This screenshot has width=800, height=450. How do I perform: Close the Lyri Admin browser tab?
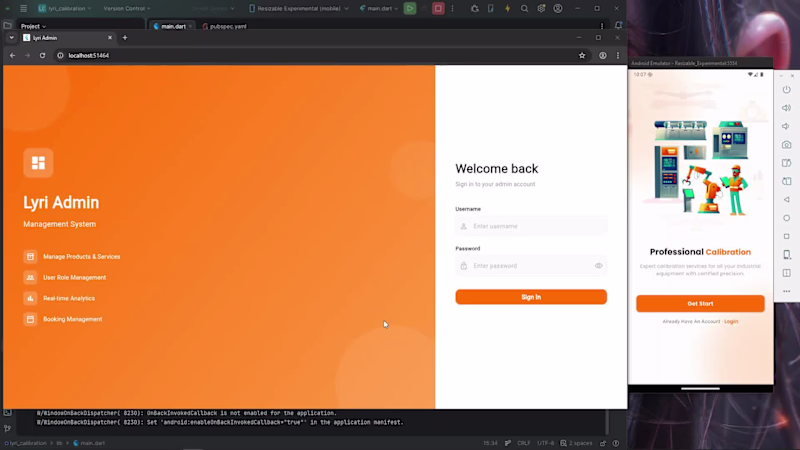point(110,38)
